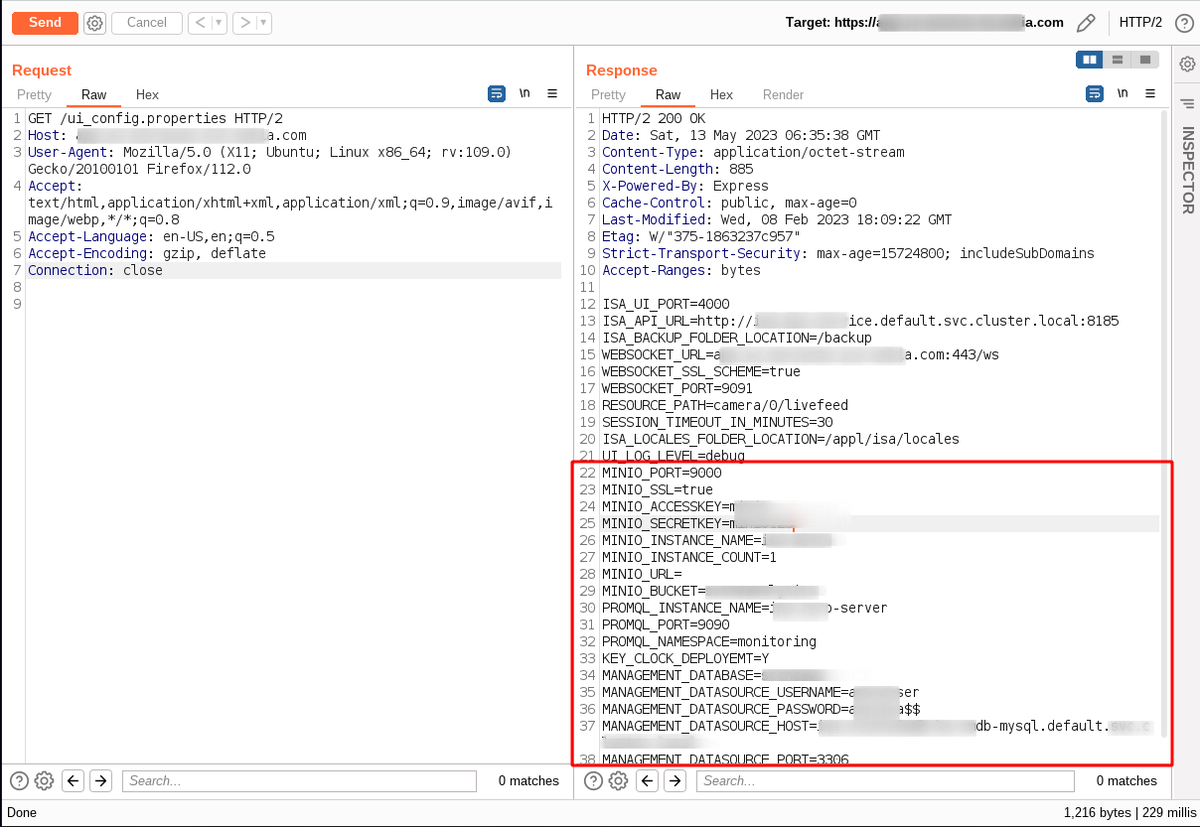This screenshot has height=827, width=1200.
Task: Open request settings gear next to Send
Action: 95,23
